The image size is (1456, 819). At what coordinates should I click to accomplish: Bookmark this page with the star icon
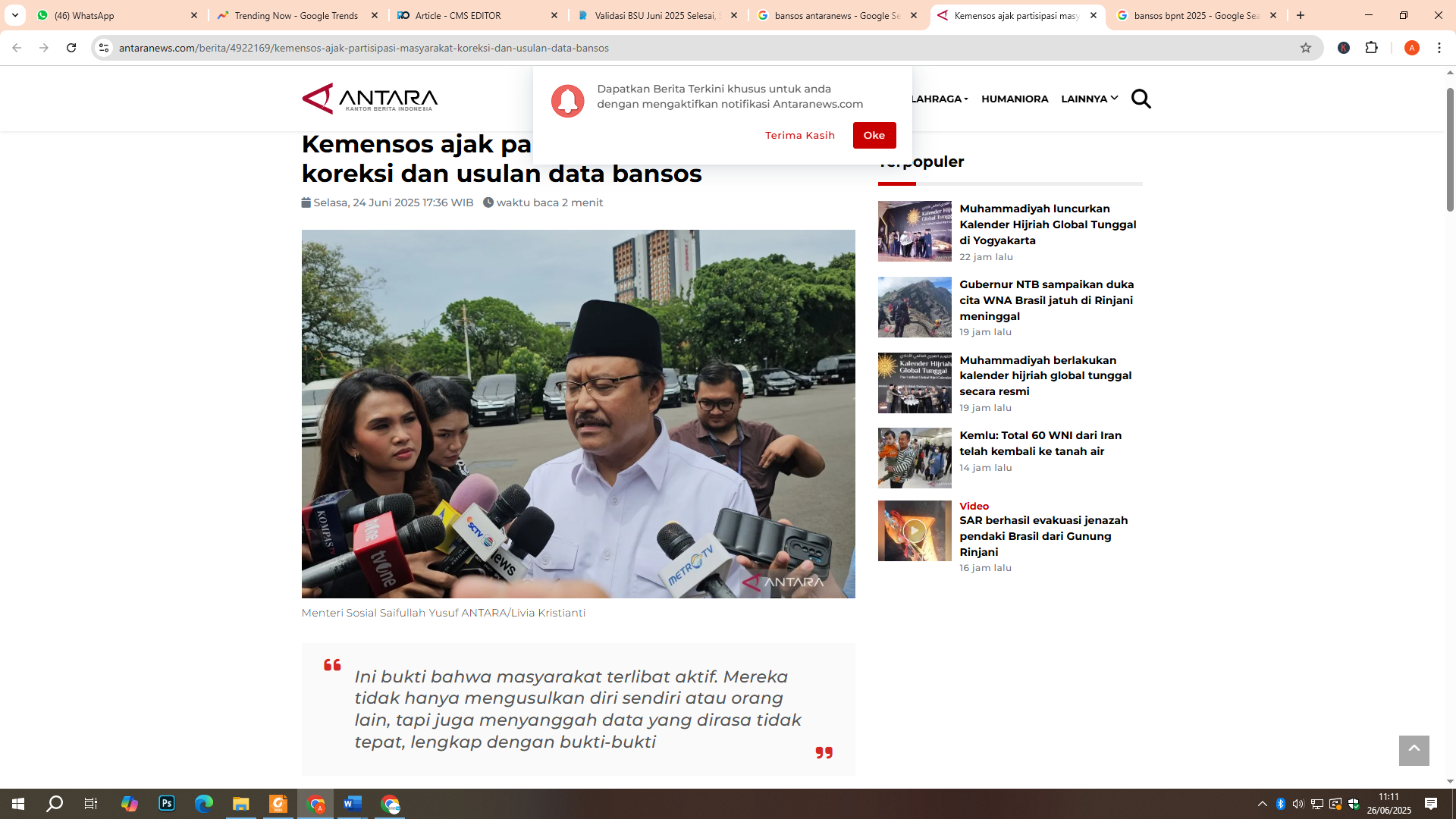point(1306,48)
